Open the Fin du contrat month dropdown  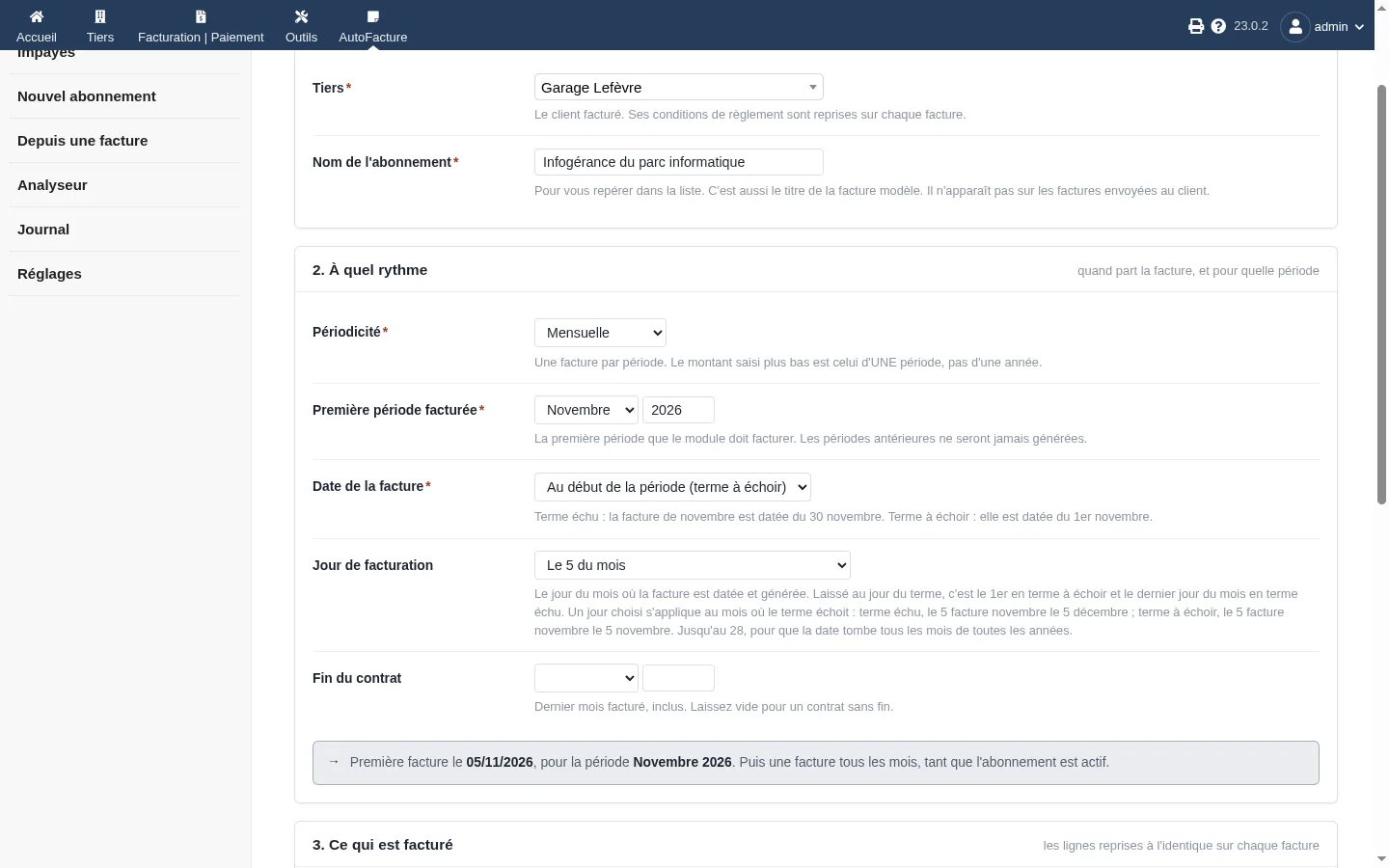point(586,678)
